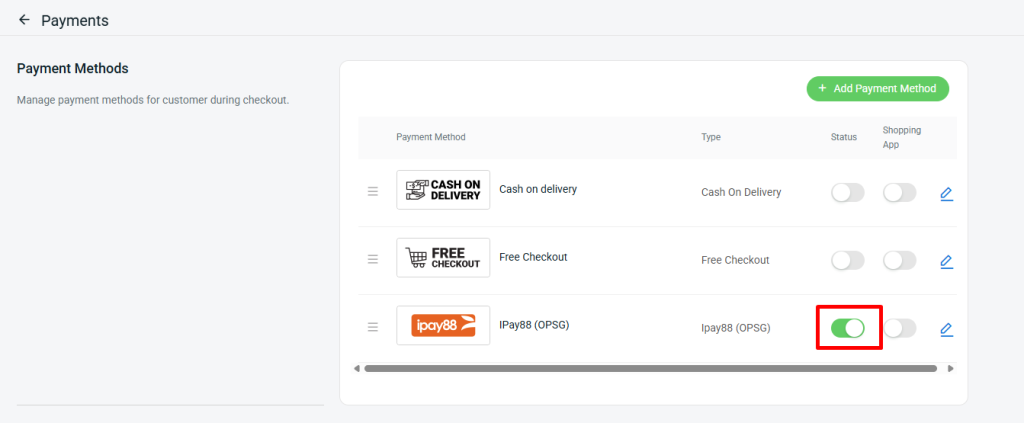Click the table's horizontal scrollbar thumb

(x=650, y=369)
